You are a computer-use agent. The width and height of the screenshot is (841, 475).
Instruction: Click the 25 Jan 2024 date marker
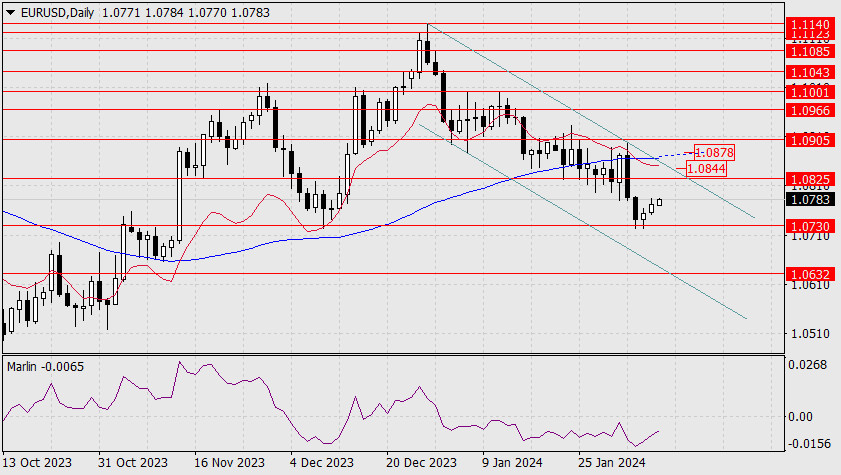click(x=611, y=462)
